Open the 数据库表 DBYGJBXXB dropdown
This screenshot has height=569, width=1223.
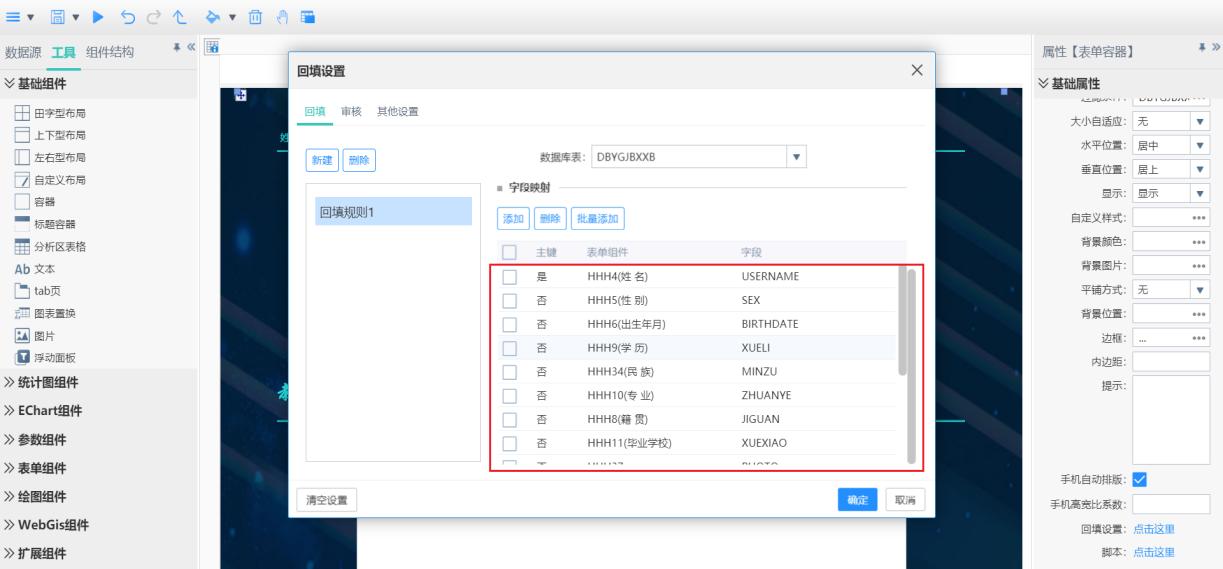tap(796, 157)
